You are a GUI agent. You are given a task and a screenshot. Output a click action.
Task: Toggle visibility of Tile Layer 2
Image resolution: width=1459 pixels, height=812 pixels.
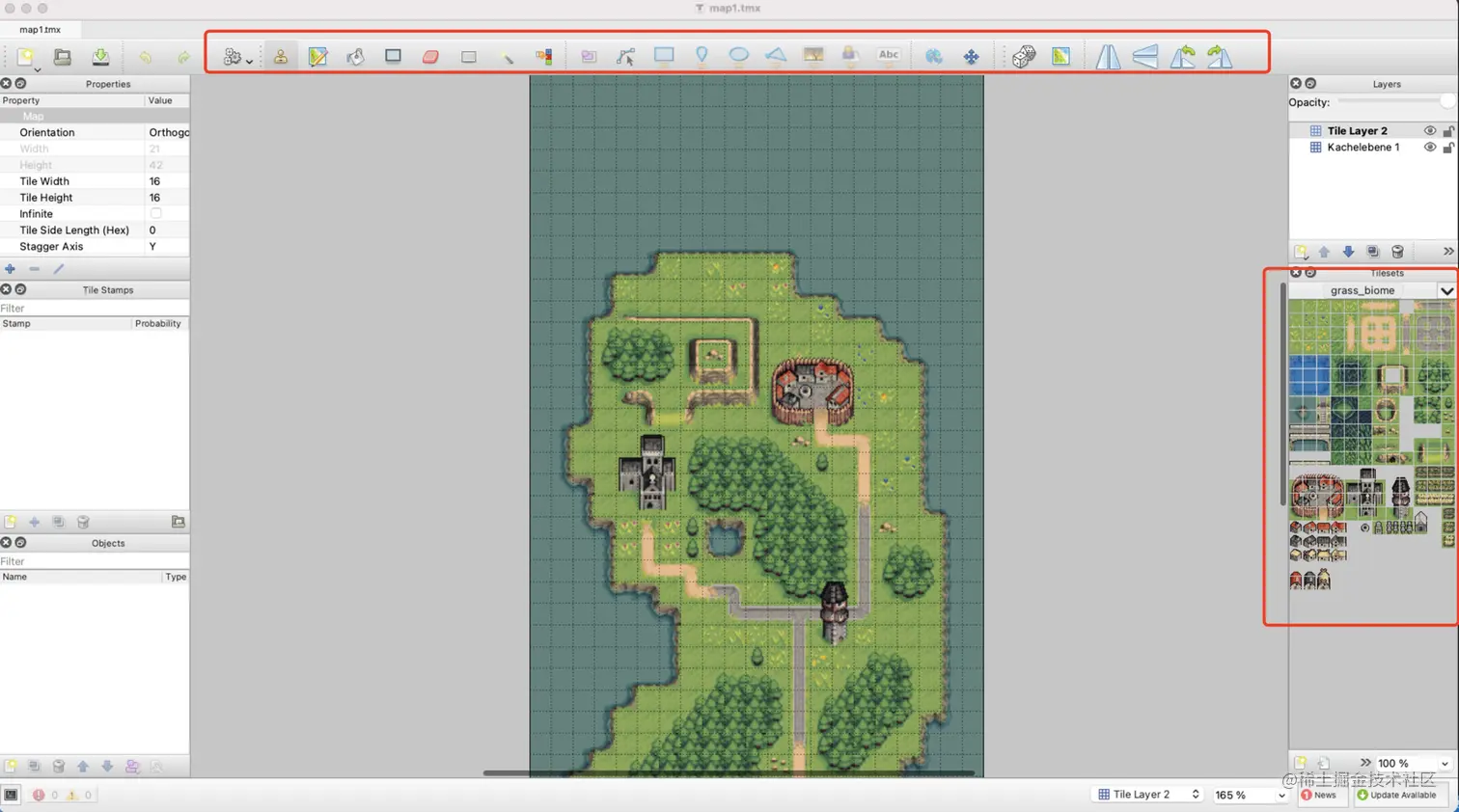pyautogui.click(x=1430, y=131)
